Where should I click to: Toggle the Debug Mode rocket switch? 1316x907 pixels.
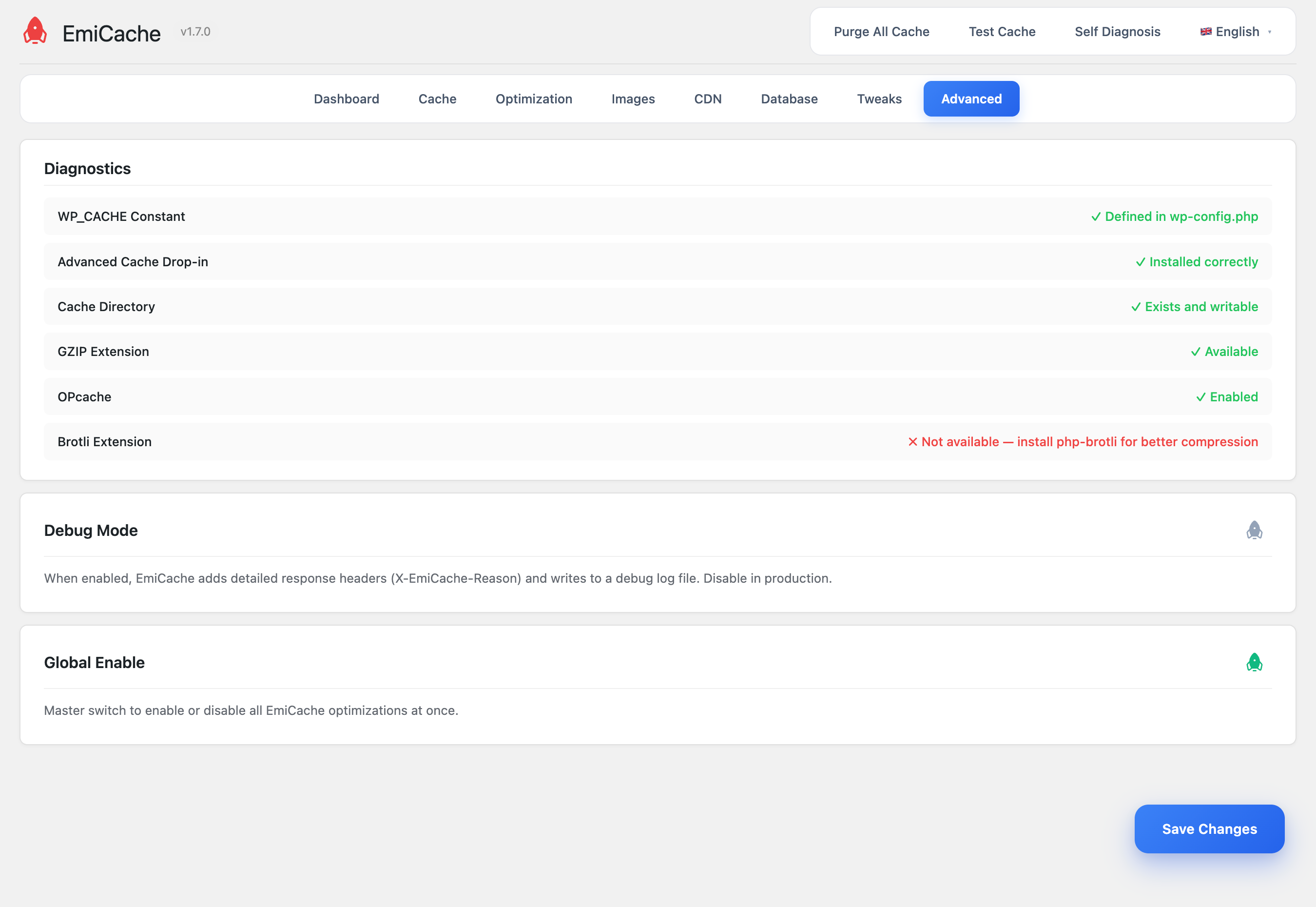coord(1254,530)
